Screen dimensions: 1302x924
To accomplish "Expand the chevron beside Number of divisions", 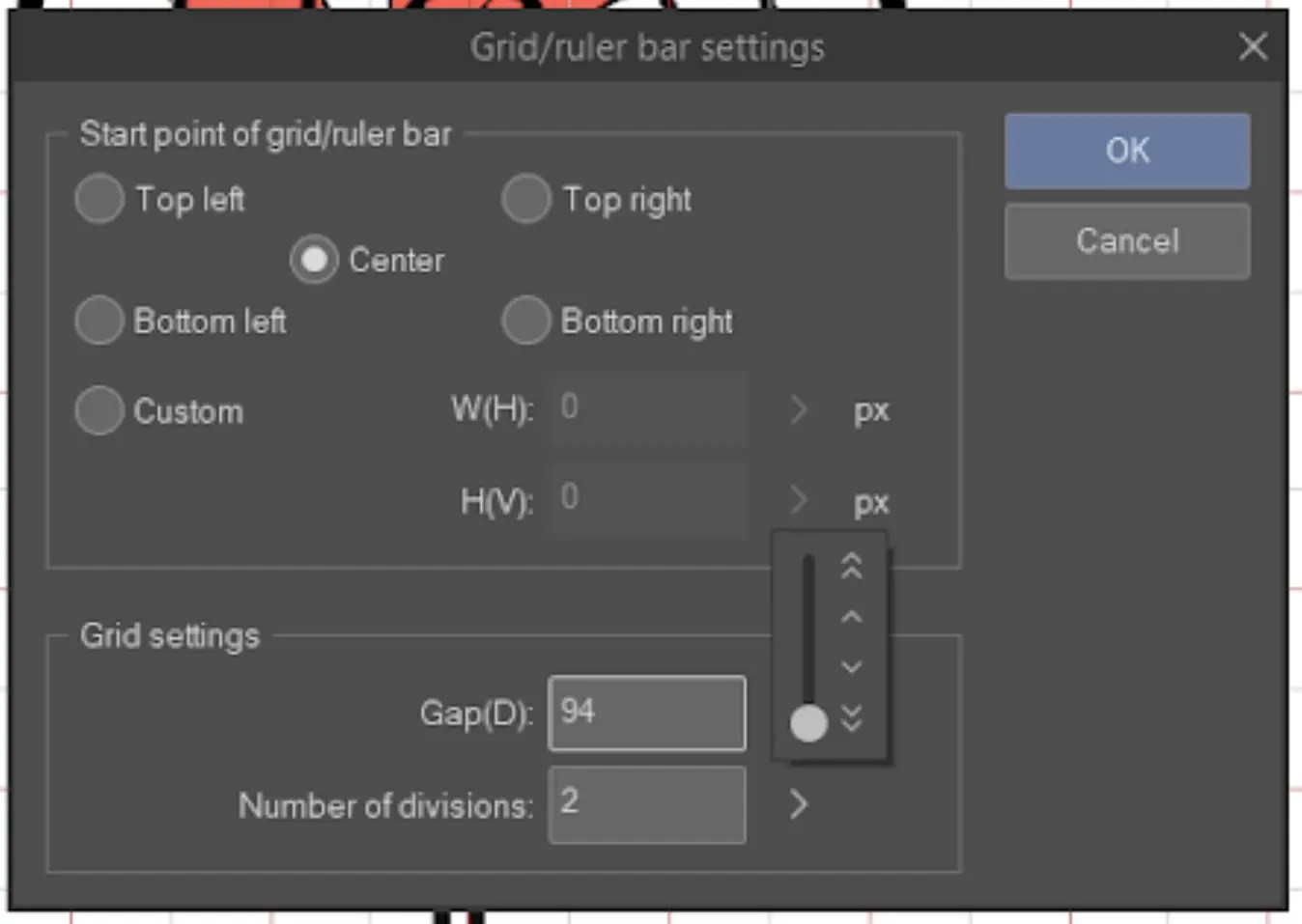I will [x=799, y=804].
